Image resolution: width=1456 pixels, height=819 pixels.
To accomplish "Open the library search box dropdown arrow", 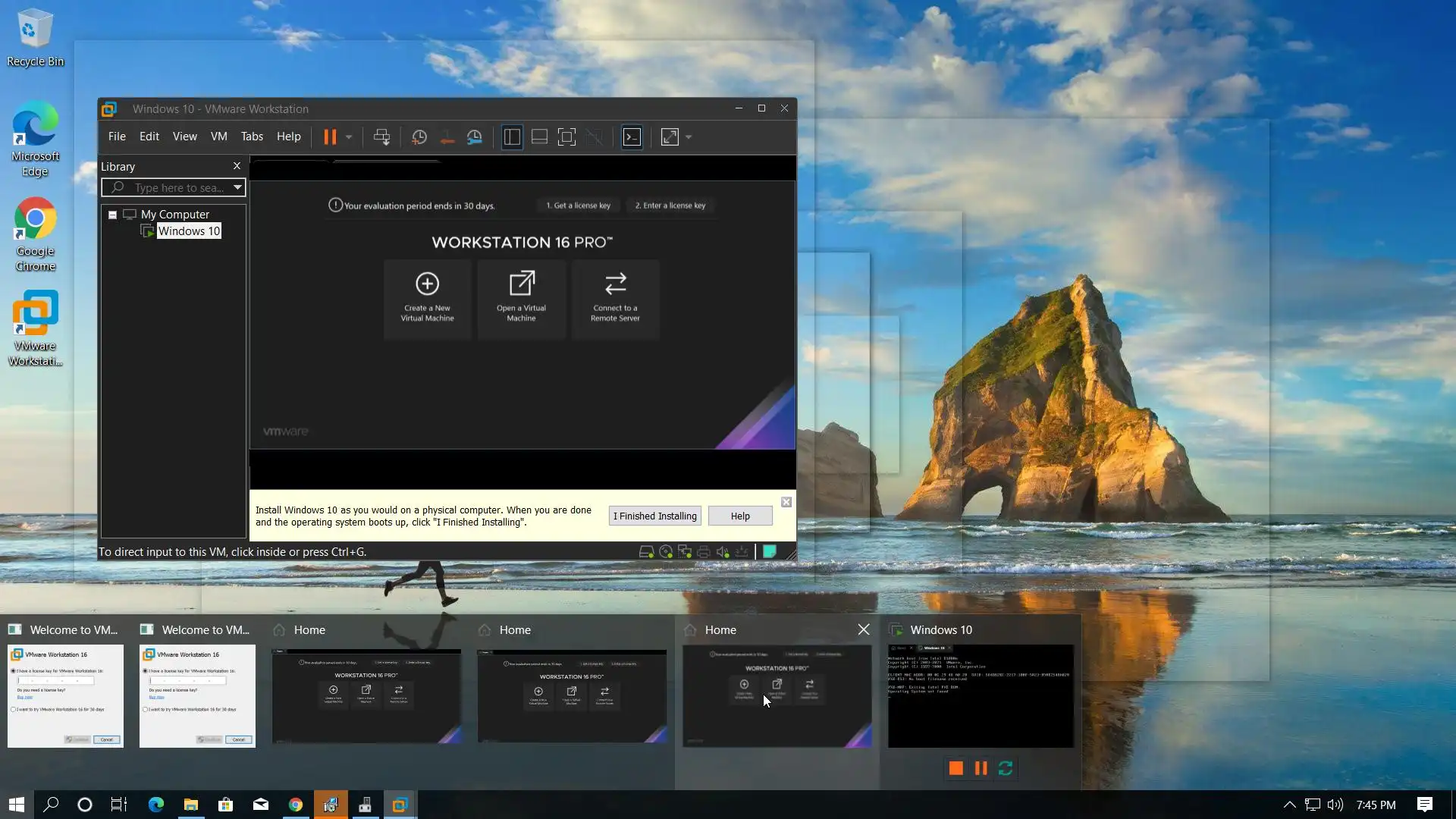I will (237, 187).
